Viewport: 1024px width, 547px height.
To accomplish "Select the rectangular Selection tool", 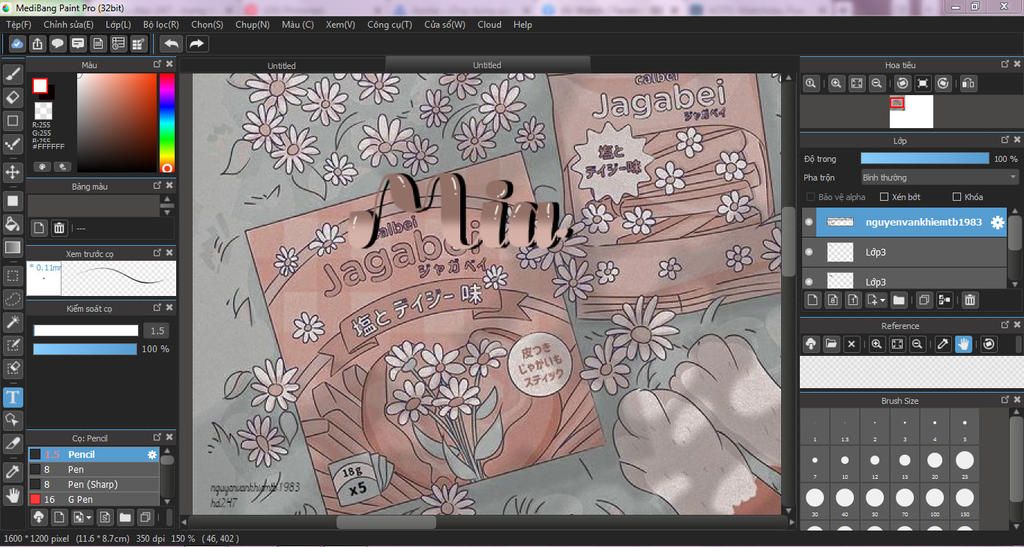I will [13, 275].
